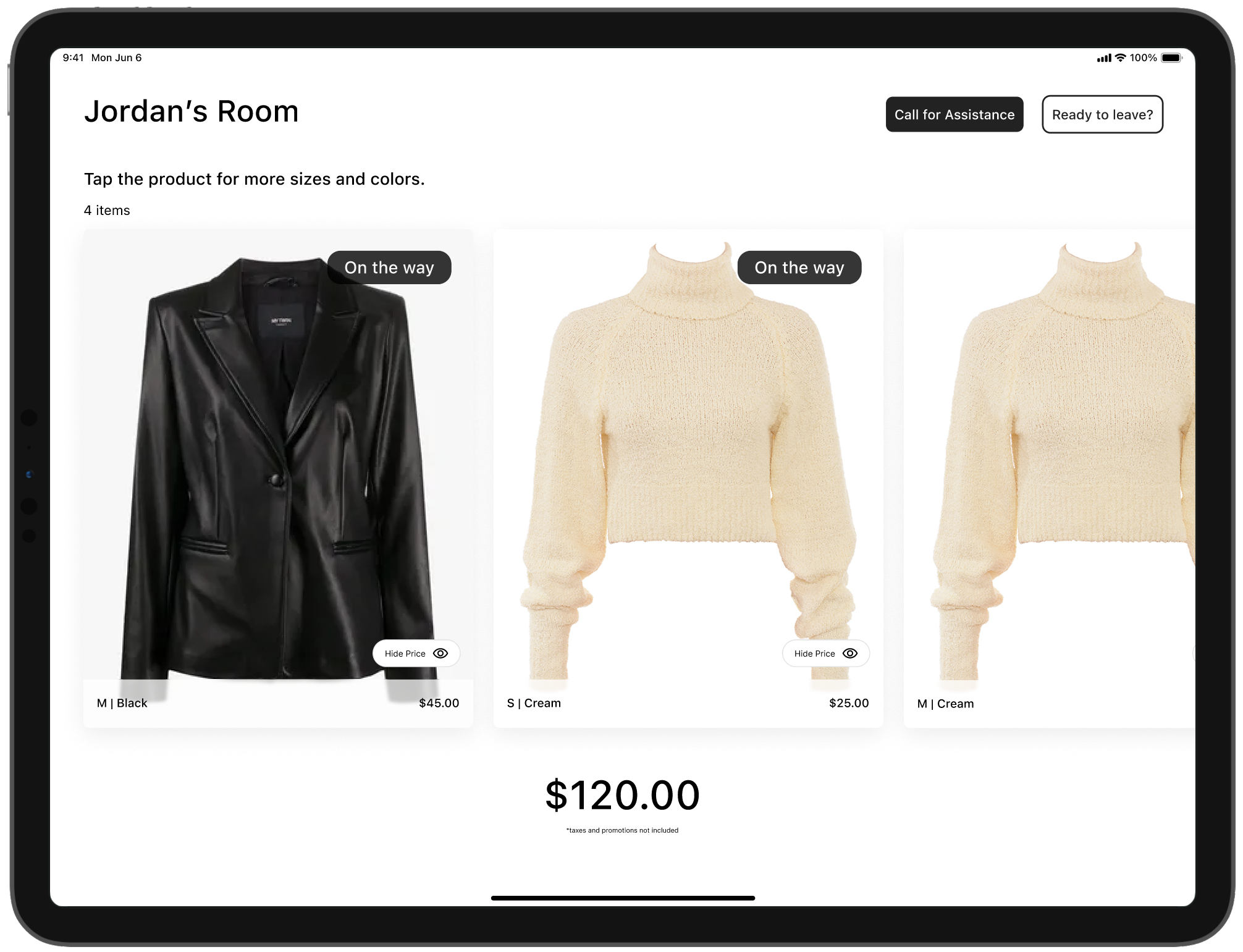Toggle the eye icon on S Cream sweater
Screen dimensions: 1243x952
coord(850,654)
